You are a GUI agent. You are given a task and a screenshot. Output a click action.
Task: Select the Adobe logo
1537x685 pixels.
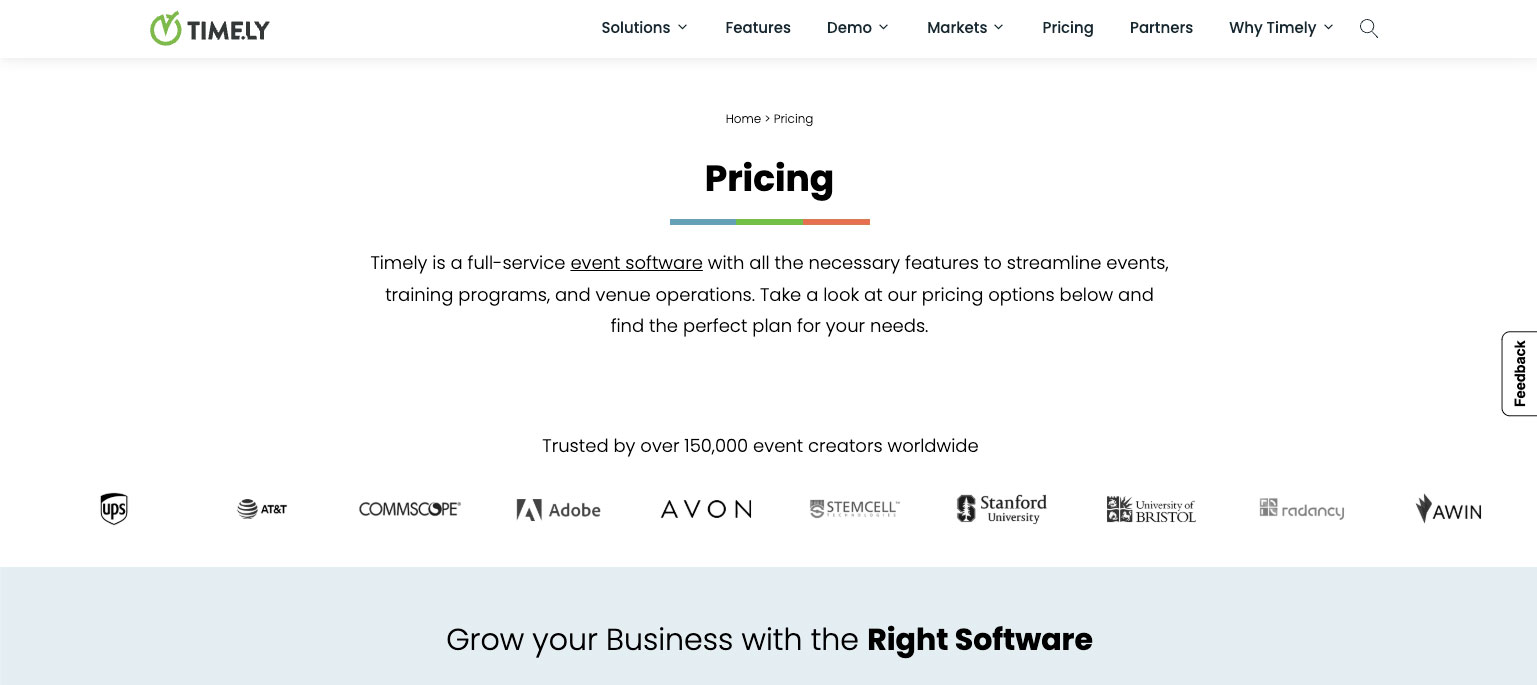(x=558, y=510)
